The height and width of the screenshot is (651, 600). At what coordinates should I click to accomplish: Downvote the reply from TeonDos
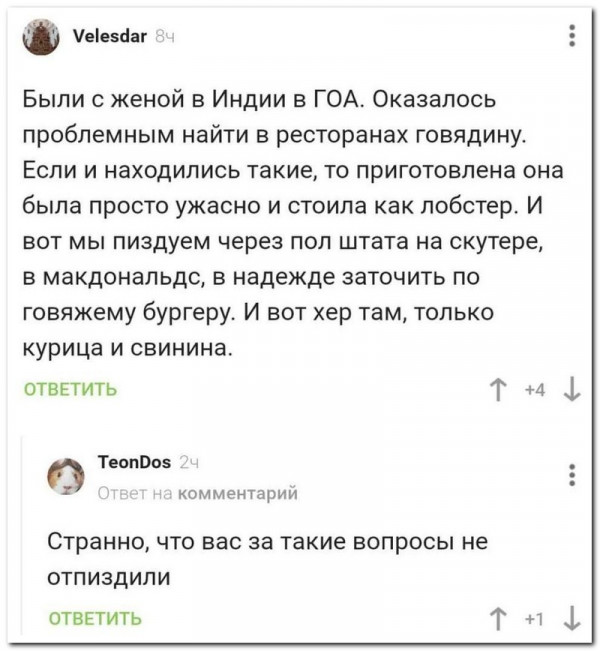(x=570, y=618)
